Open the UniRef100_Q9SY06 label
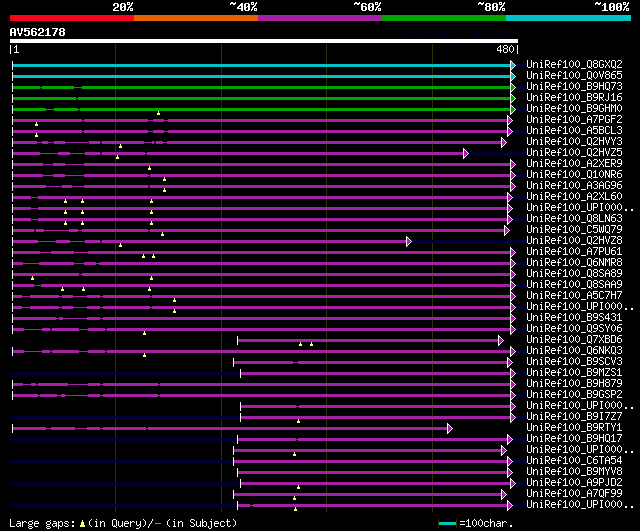 574,329
